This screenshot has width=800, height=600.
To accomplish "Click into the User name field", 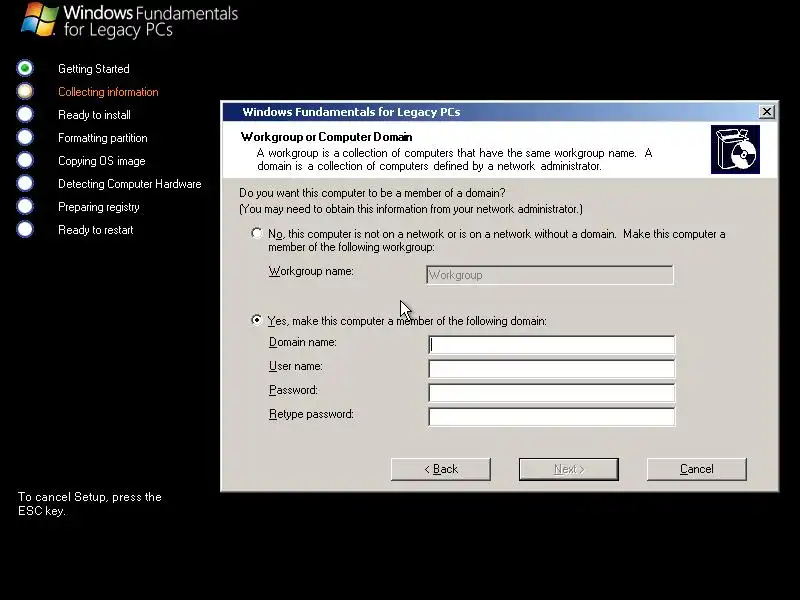I will (552, 369).
